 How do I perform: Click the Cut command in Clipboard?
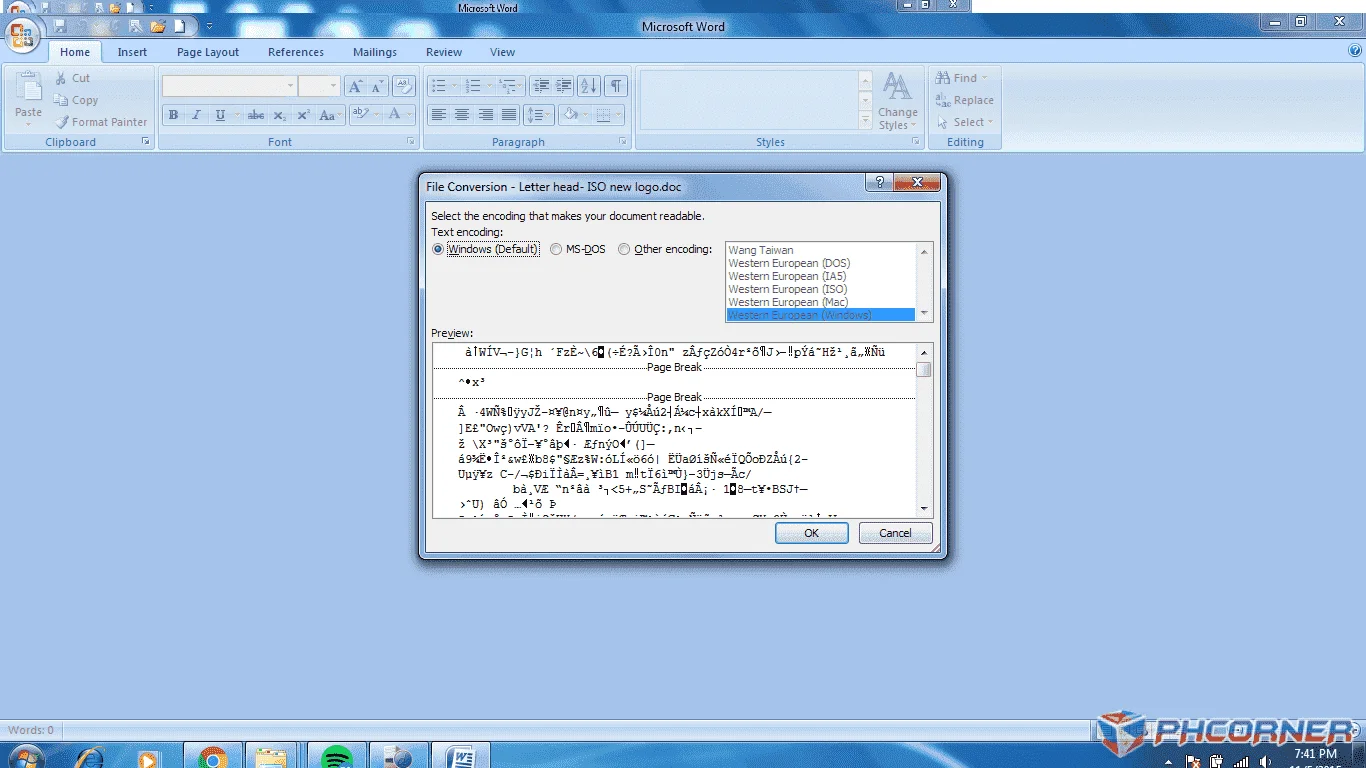pyautogui.click(x=72, y=78)
